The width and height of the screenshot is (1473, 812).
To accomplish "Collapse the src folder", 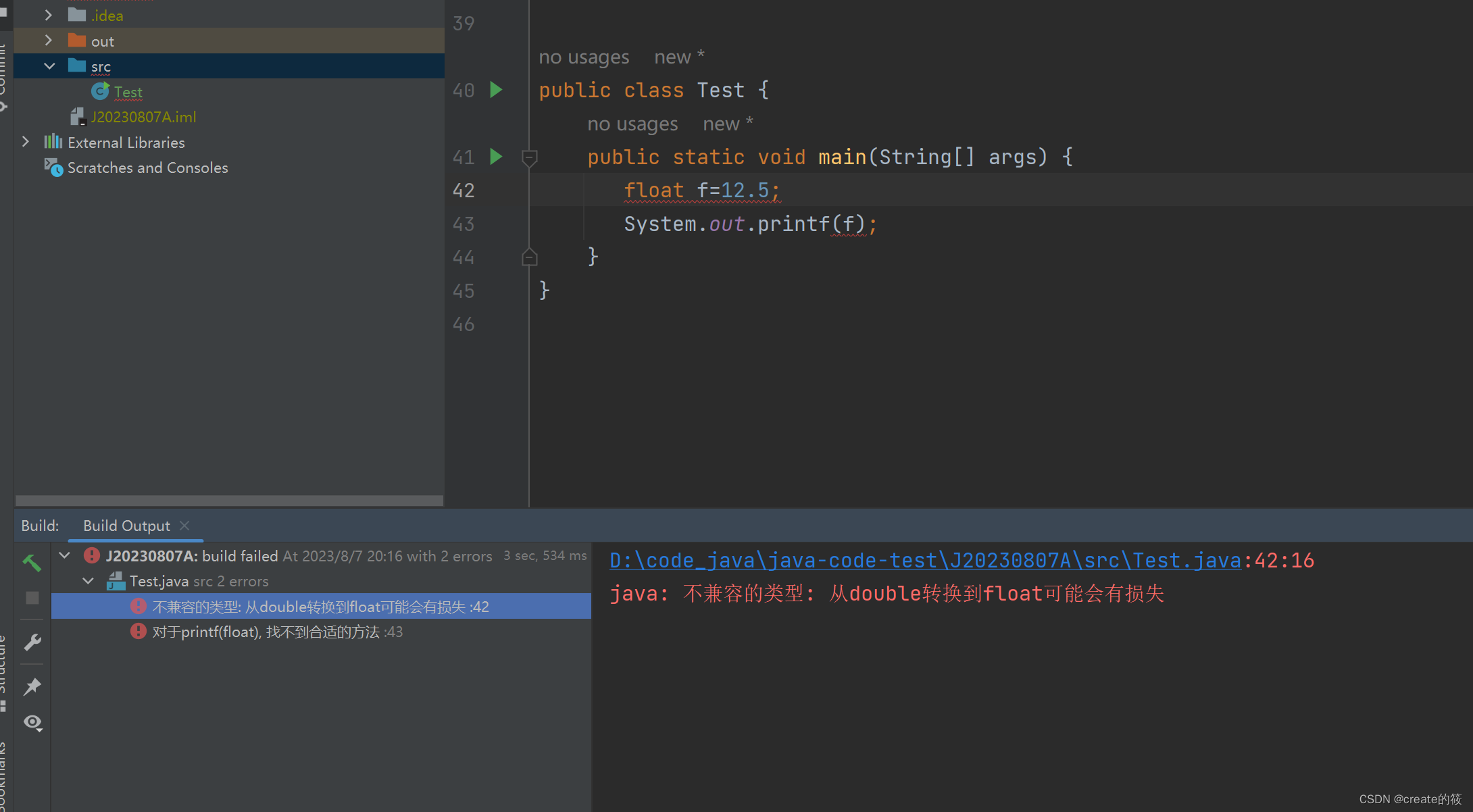I will coord(49,66).
